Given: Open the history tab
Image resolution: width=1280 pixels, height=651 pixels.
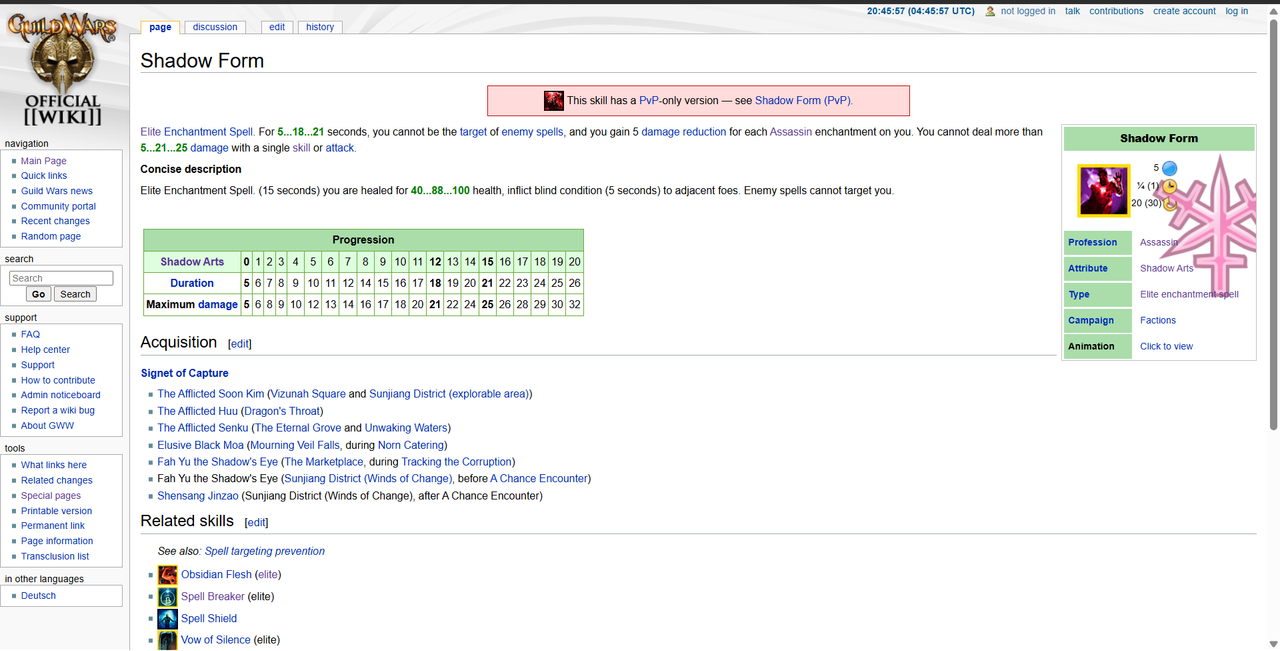Looking at the screenshot, I should click(x=320, y=27).
